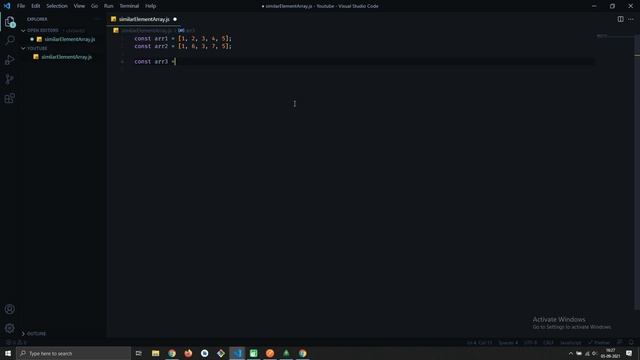Open the Extensions view
Viewport: 640px width, 360px height.
(10, 98)
